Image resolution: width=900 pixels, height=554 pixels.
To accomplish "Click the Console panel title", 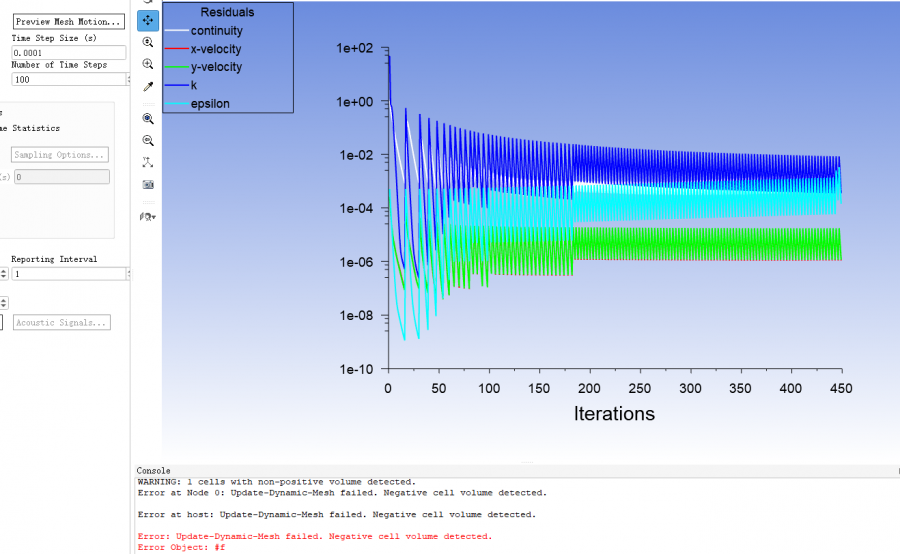I will [x=153, y=470].
